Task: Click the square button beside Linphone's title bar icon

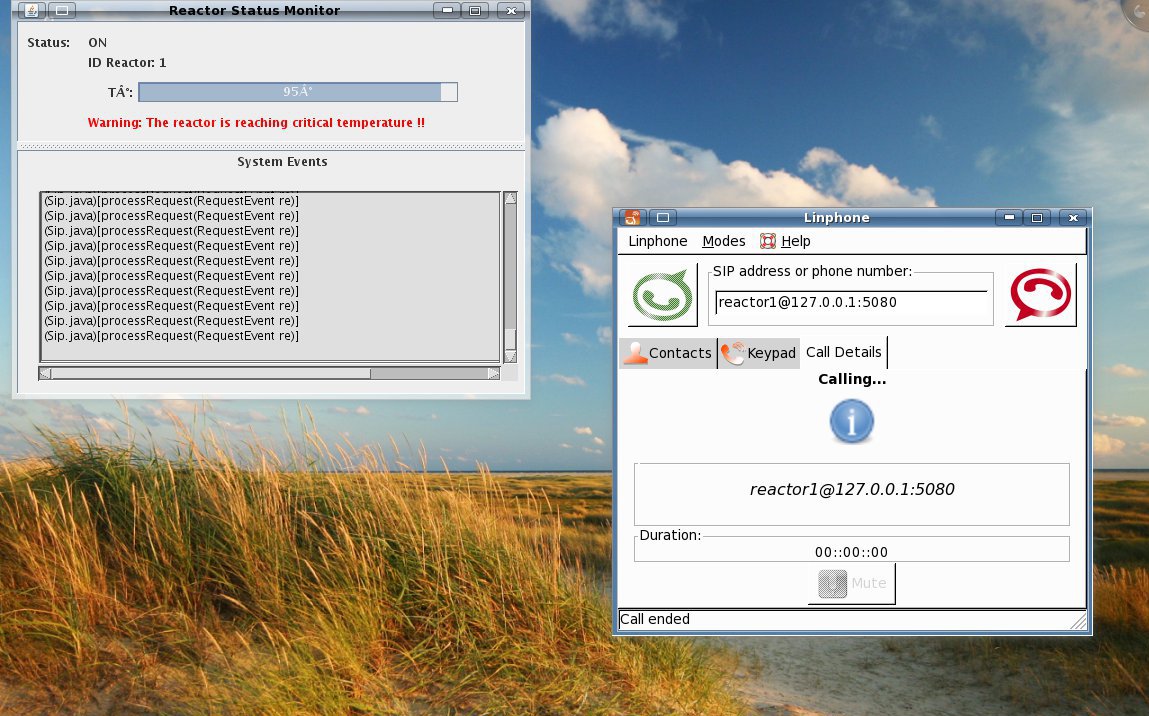Action: coord(662,218)
